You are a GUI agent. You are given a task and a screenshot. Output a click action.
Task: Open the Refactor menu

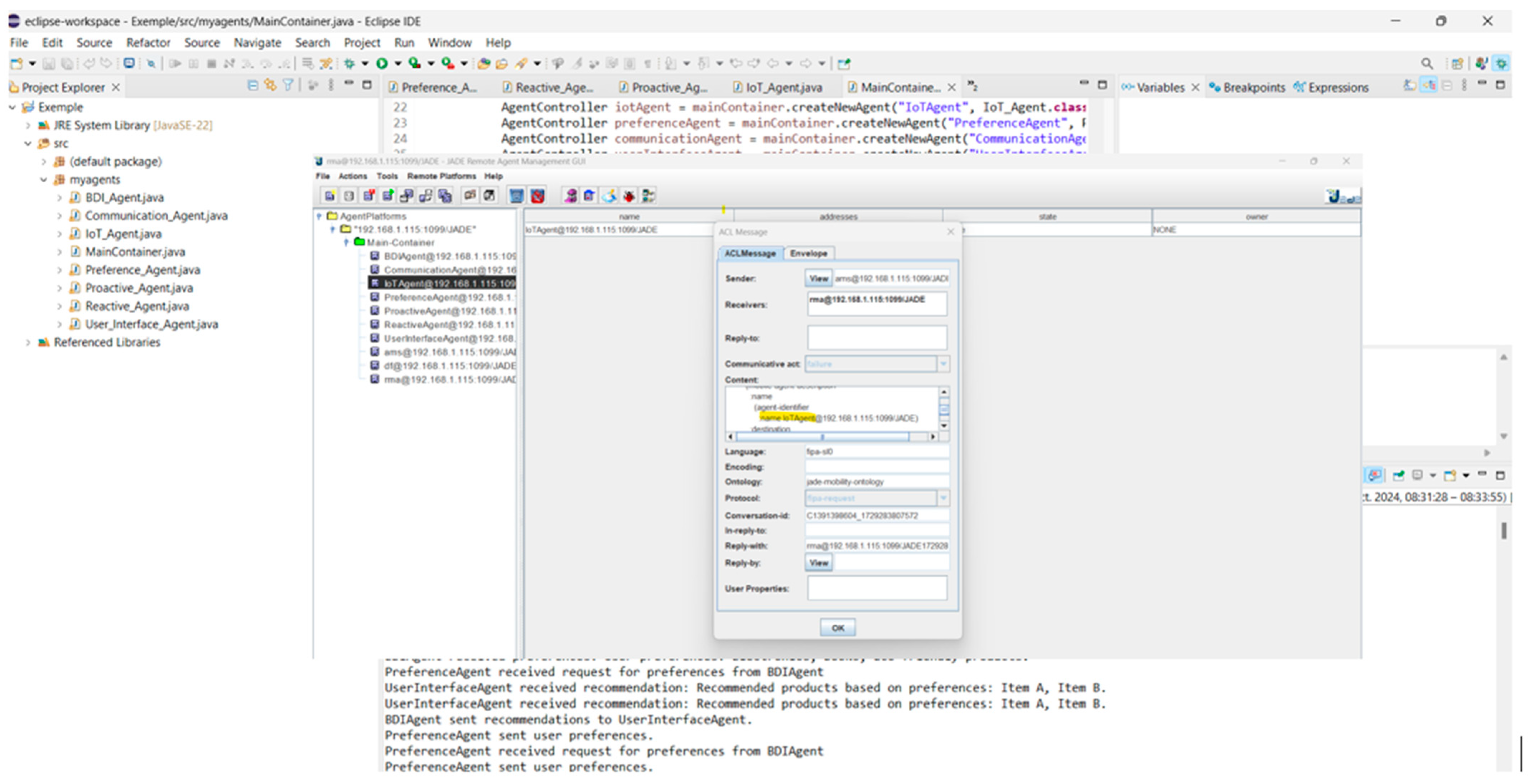[x=148, y=43]
